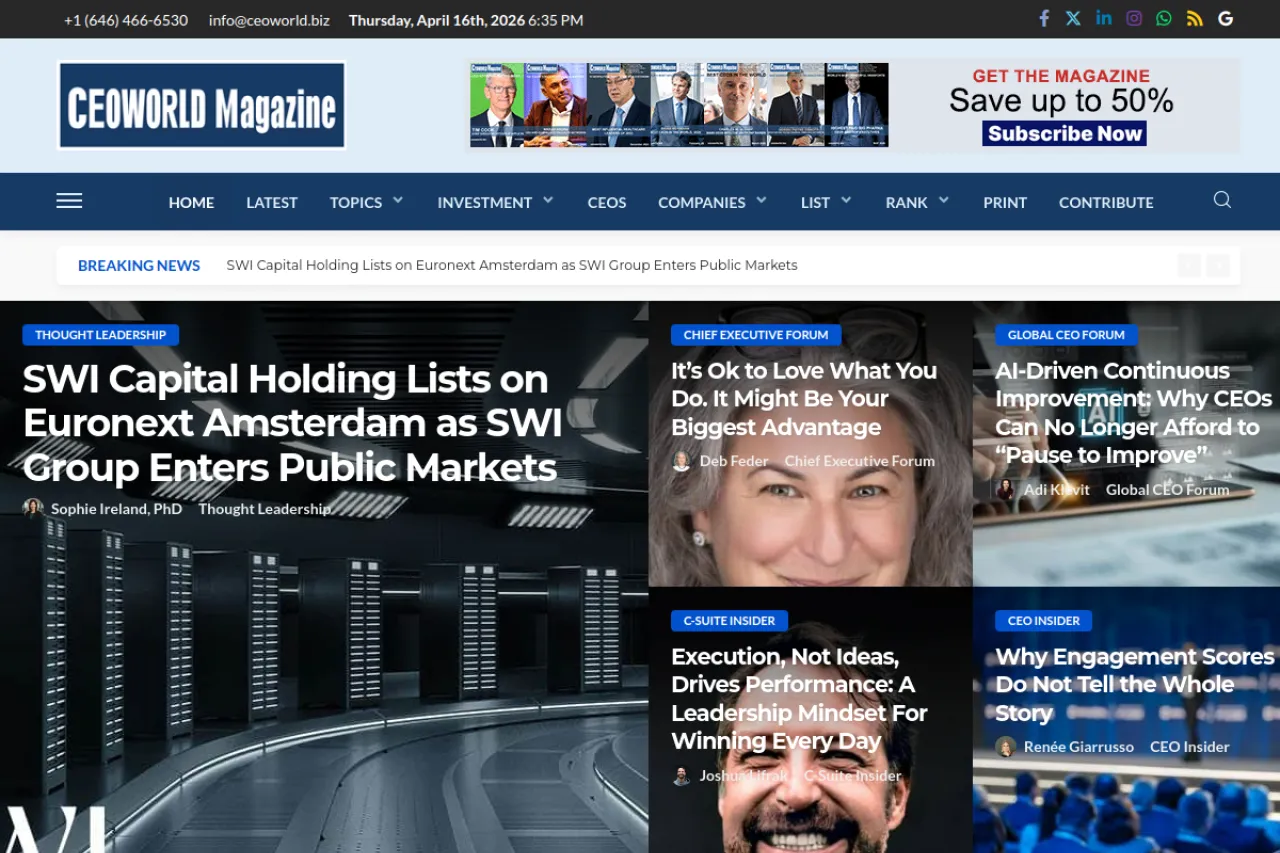Open 'It's Ok to Love What You Do' article
Viewport: 1280px width, 853px height.
point(804,398)
